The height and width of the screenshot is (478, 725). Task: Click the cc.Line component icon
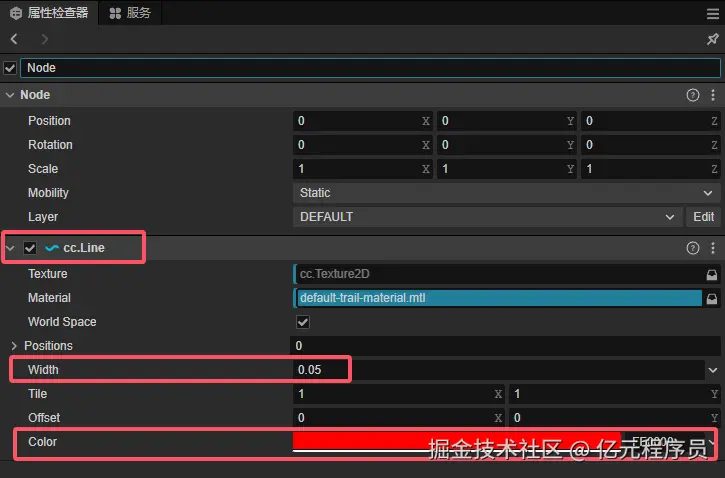coord(52,248)
